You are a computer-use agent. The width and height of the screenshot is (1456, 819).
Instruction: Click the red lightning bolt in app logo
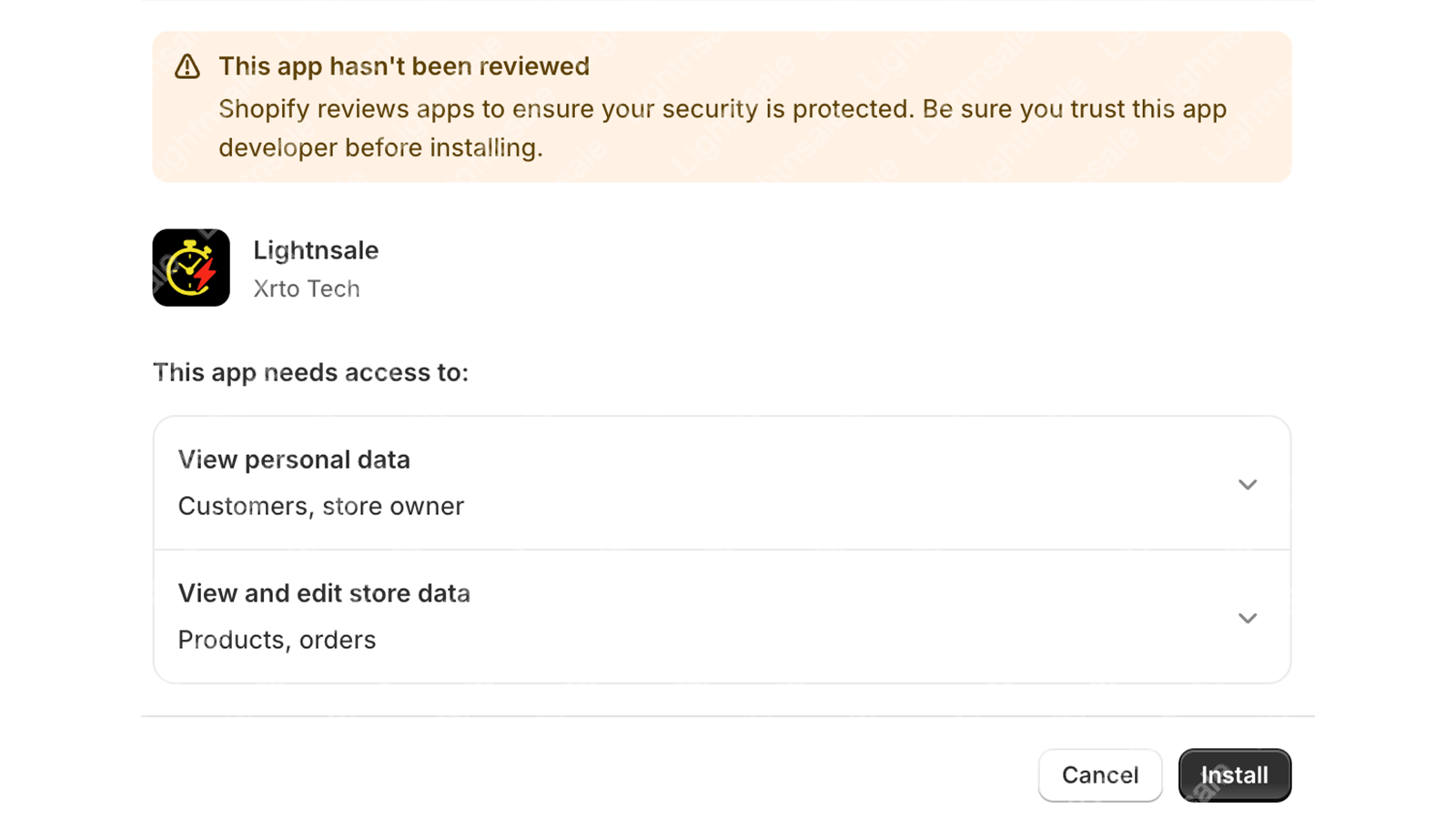tap(206, 272)
